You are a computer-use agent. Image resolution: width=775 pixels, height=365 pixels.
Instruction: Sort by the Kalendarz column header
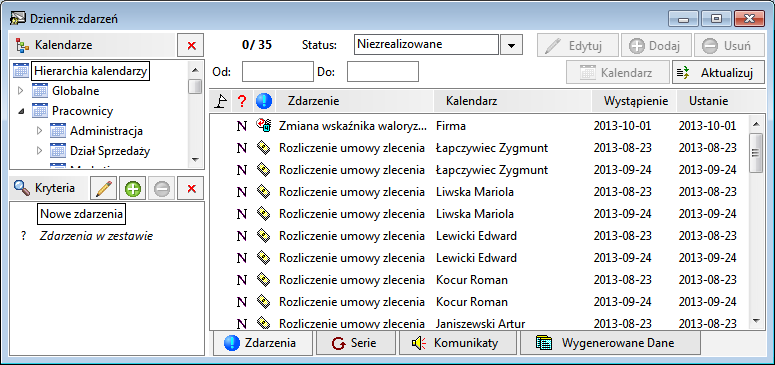[x=513, y=101]
